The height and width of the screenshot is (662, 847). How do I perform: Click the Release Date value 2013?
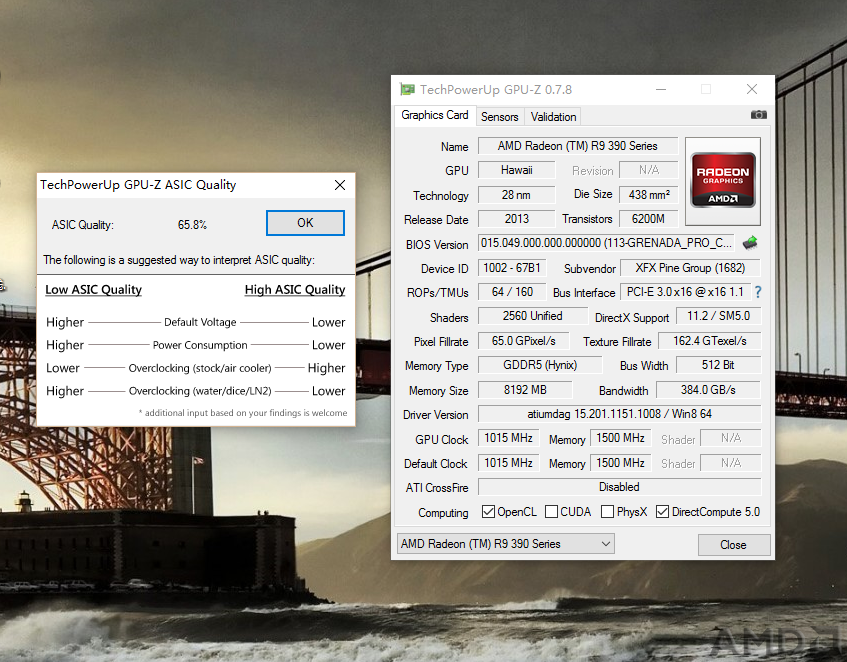coord(516,219)
